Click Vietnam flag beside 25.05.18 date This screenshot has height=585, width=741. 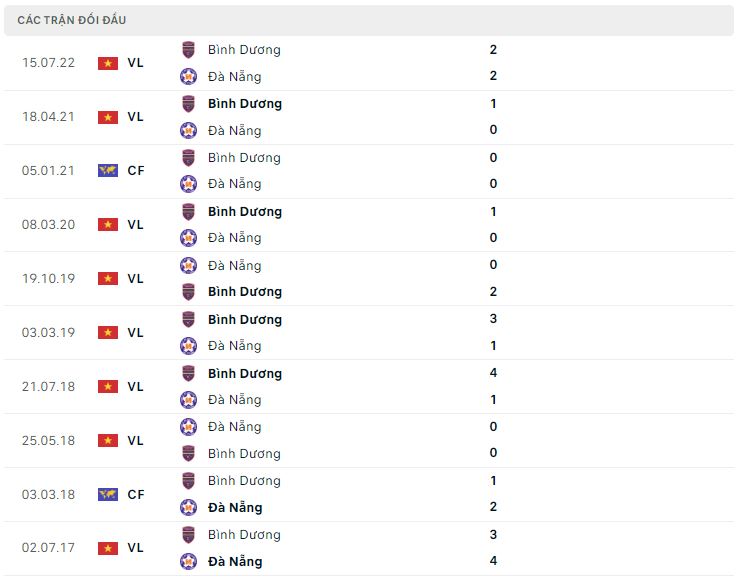point(107,441)
